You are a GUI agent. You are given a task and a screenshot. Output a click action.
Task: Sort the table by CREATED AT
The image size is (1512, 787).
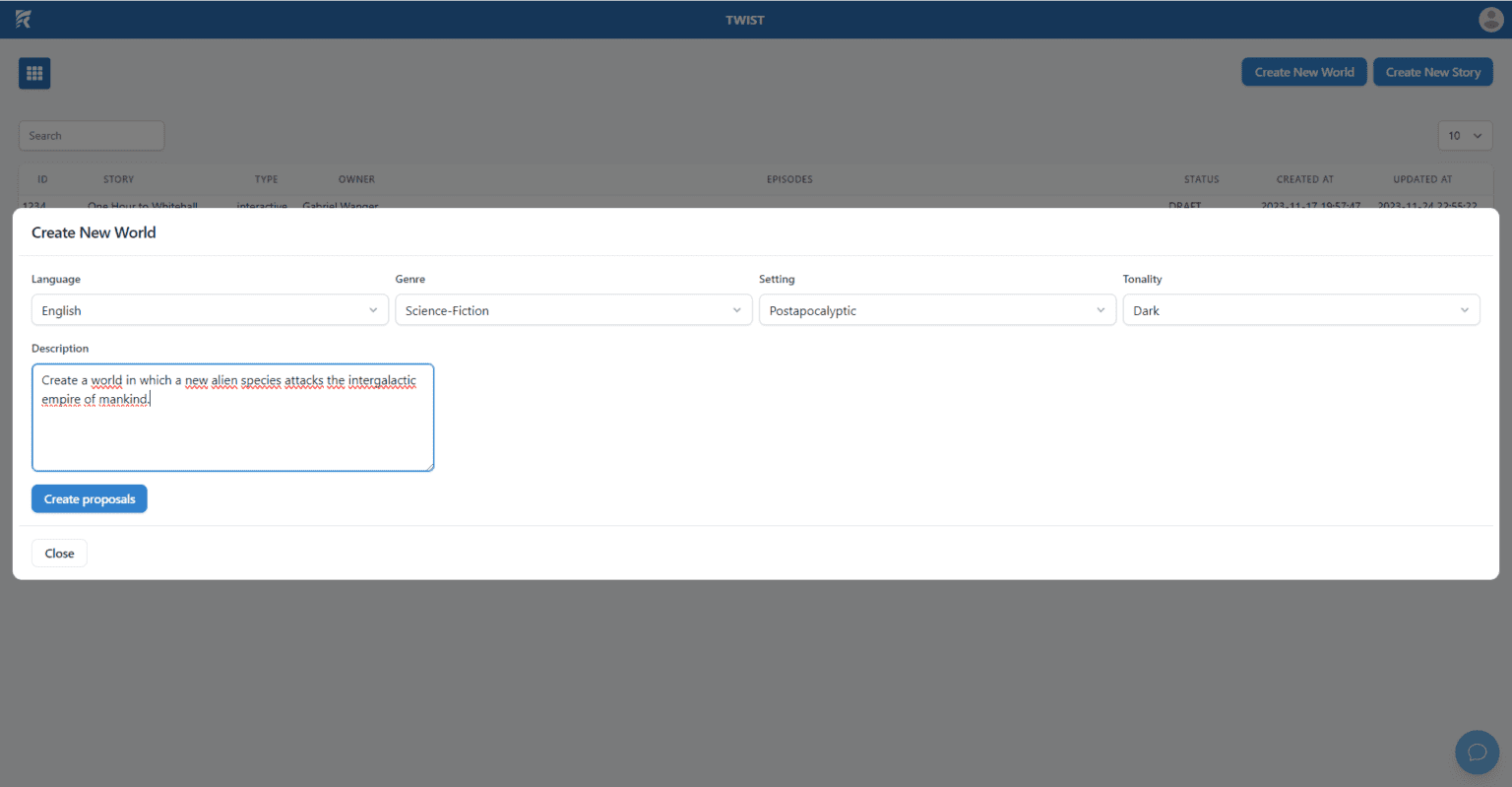tap(1304, 179)
